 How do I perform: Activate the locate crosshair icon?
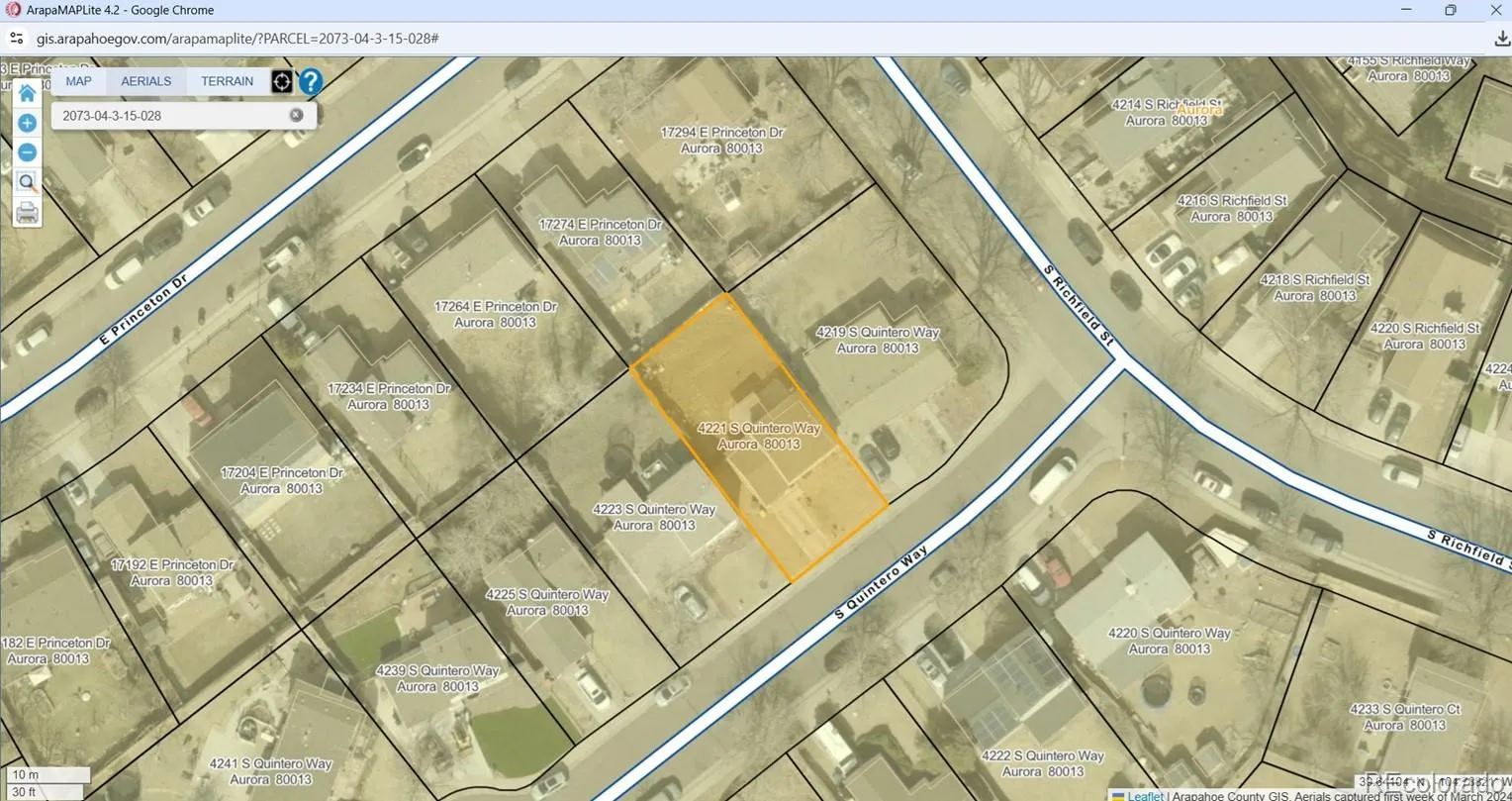(x=282, y=81)
